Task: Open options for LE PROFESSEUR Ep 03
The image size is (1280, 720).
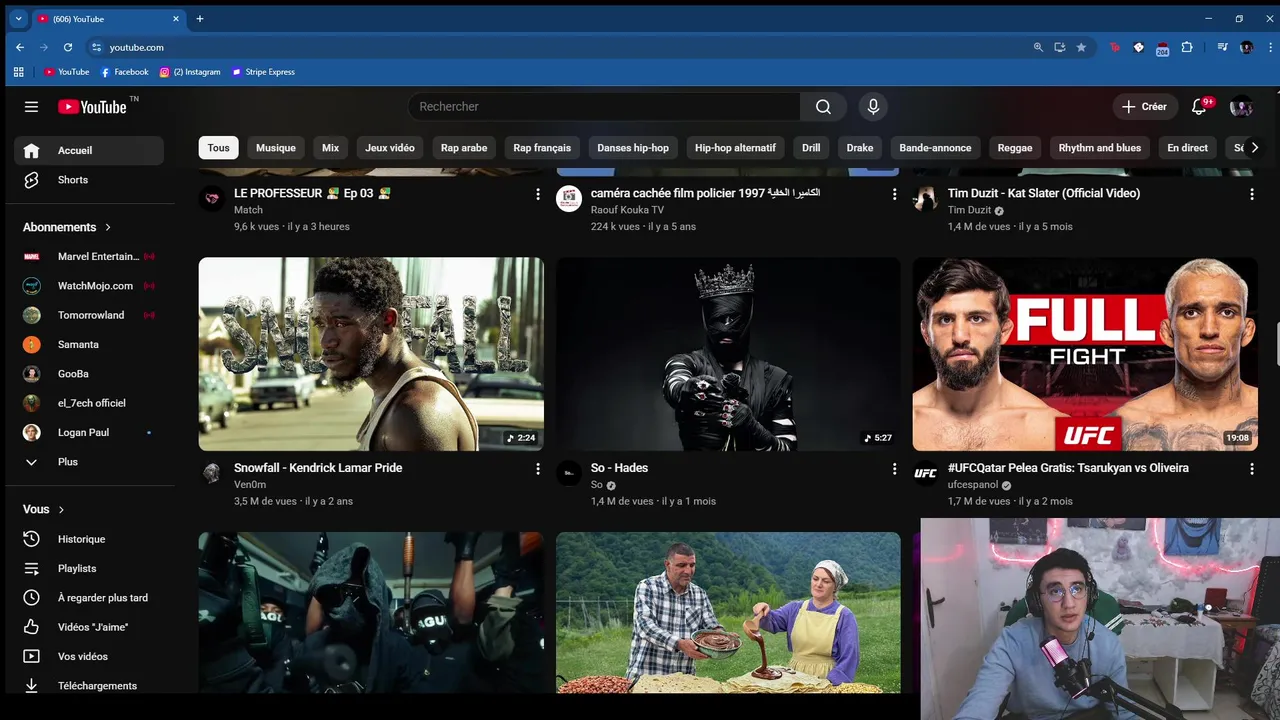Action: tap(537, 195)
